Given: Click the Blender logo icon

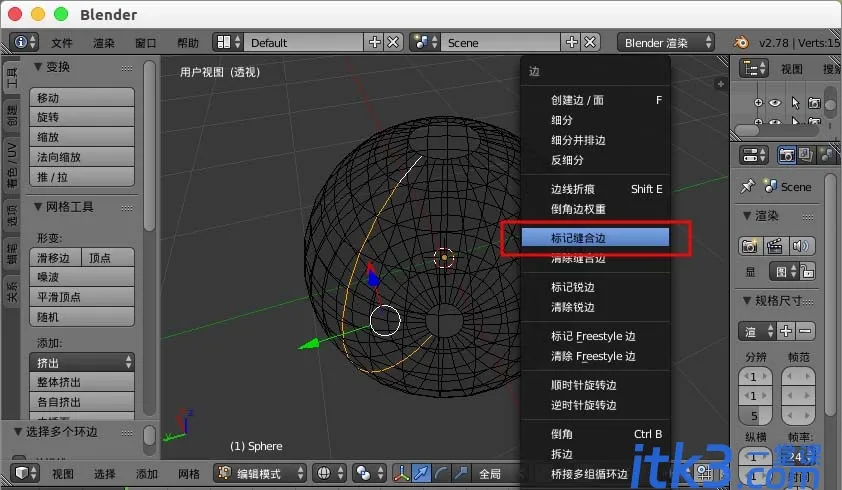Looking at the screenshot, I should [x=741, y=42].
